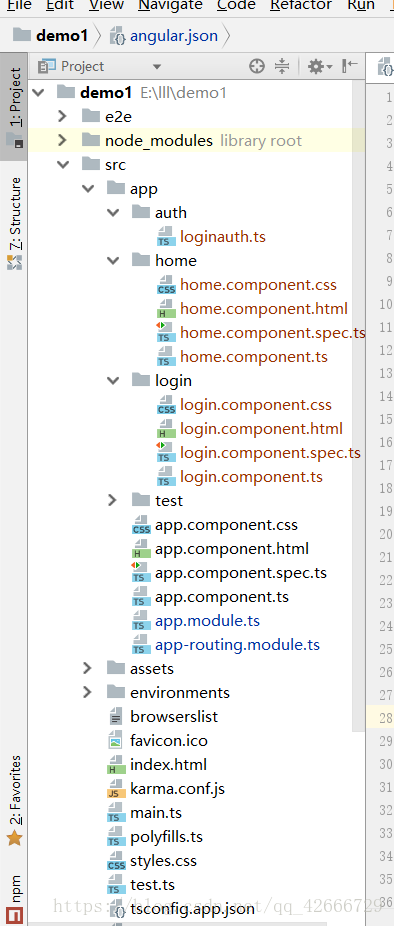This screenshot has height=926, width=394.
Task: Open the Navigate menu
Action: (170, 5)
